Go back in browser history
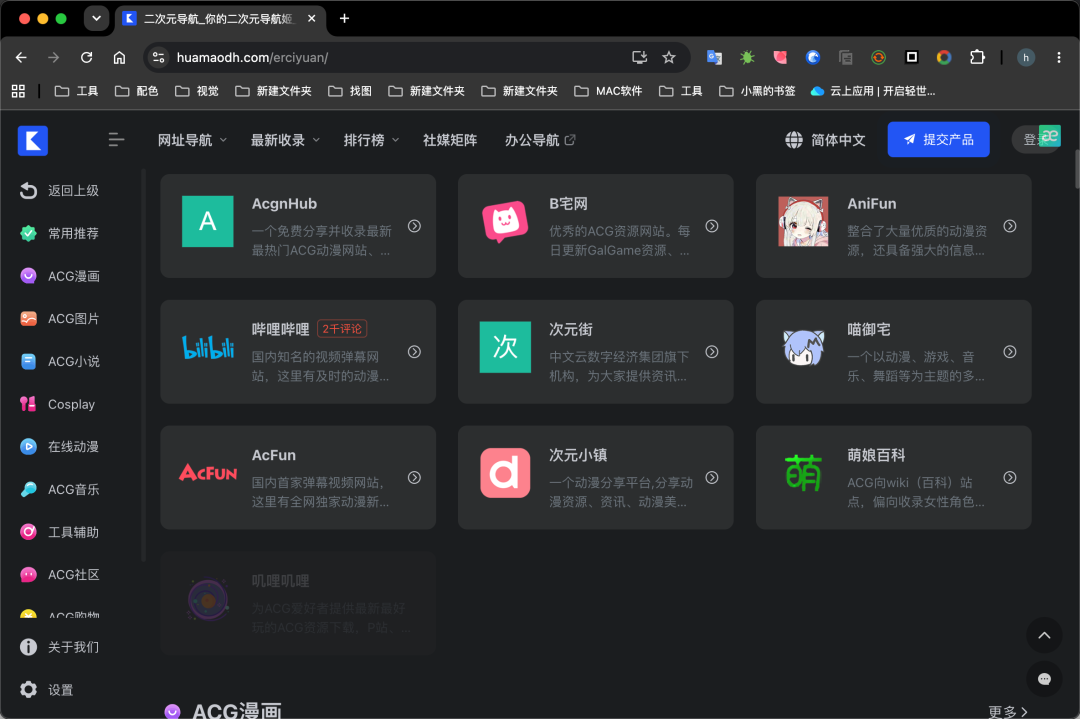 21,57
